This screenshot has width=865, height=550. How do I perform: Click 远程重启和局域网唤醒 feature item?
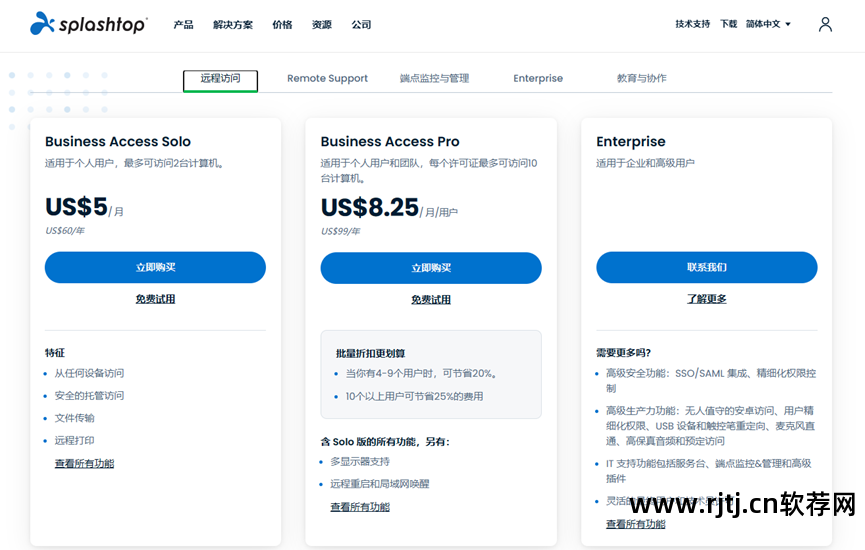pos(380,484)
